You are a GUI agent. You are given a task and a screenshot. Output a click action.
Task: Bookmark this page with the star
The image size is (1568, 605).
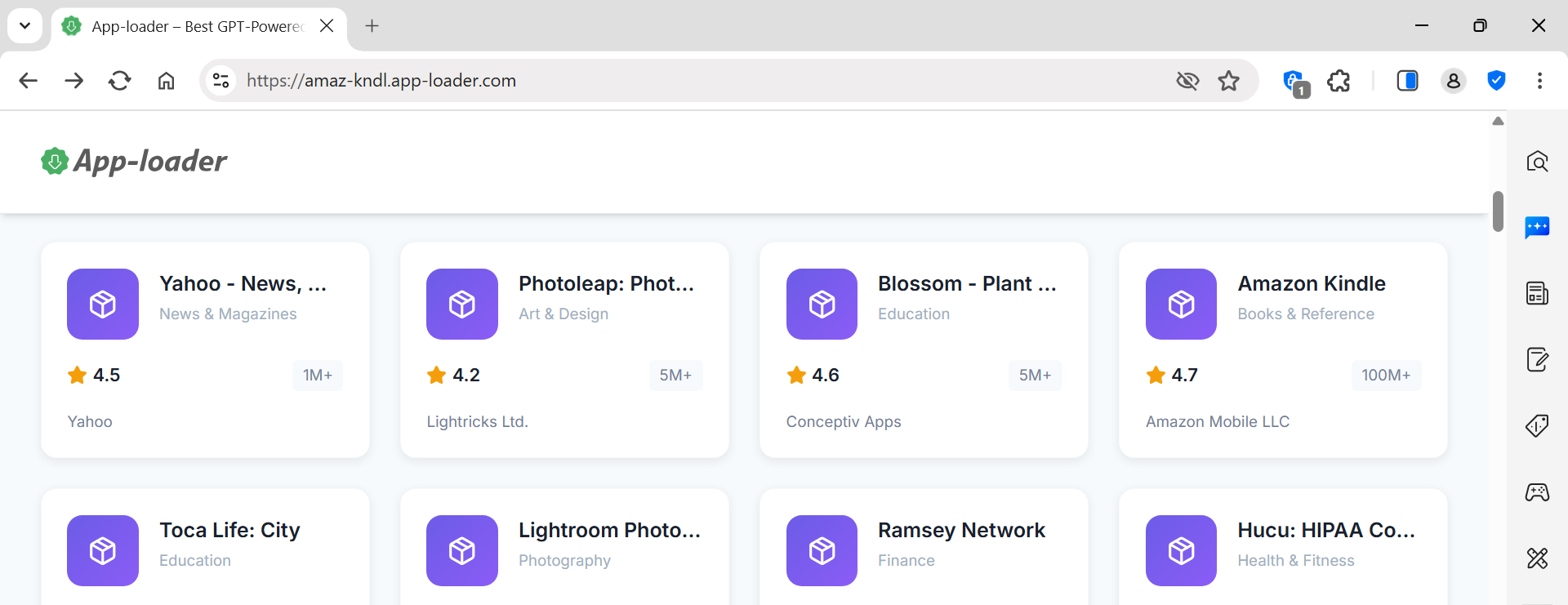(x=1228, y=81)
